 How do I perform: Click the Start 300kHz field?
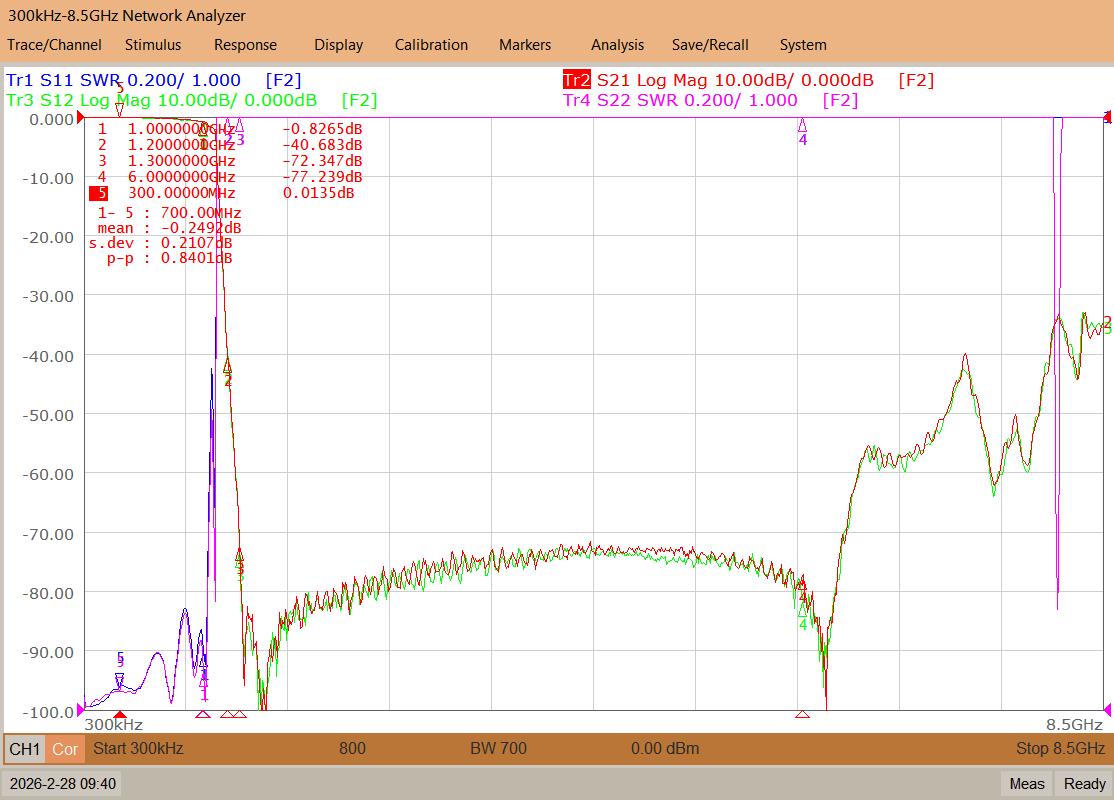click(139, 748)
